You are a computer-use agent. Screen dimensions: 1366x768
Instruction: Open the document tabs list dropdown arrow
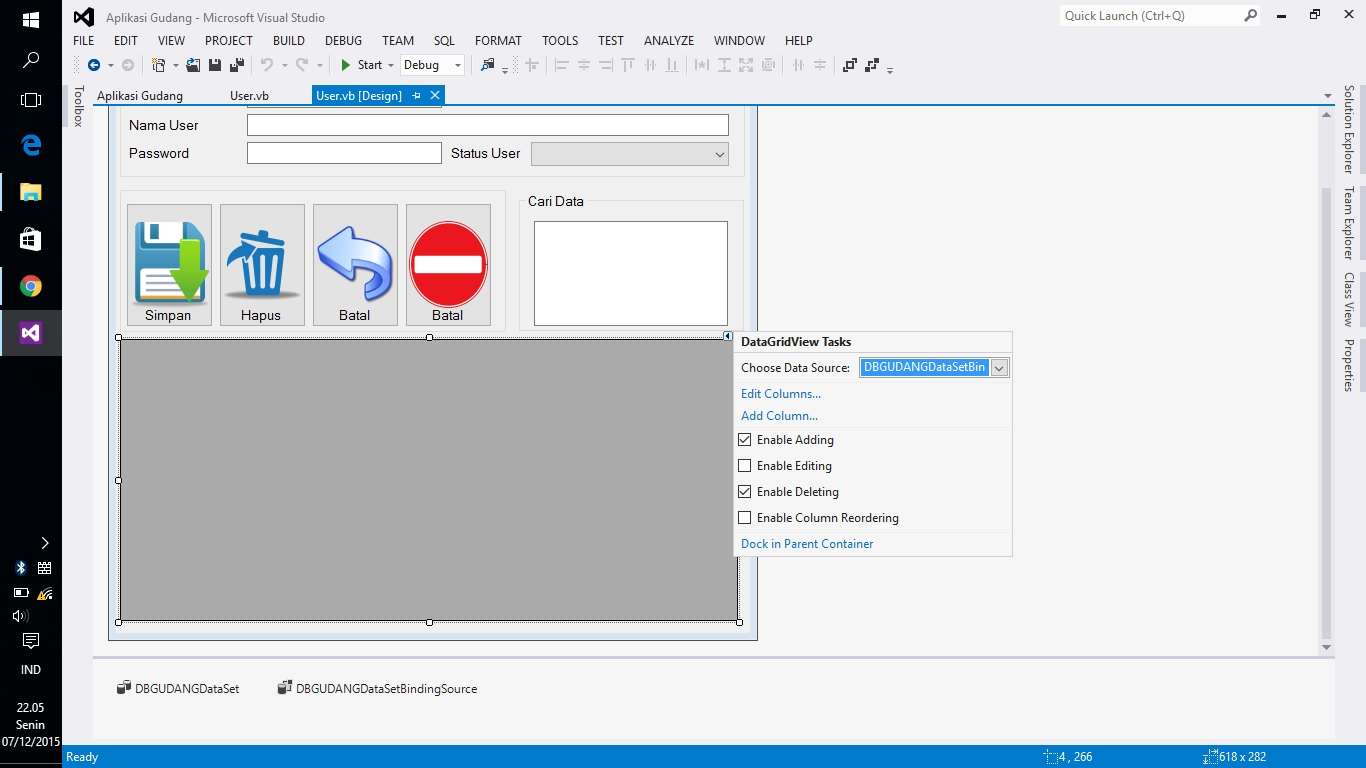coord(1328,96)
